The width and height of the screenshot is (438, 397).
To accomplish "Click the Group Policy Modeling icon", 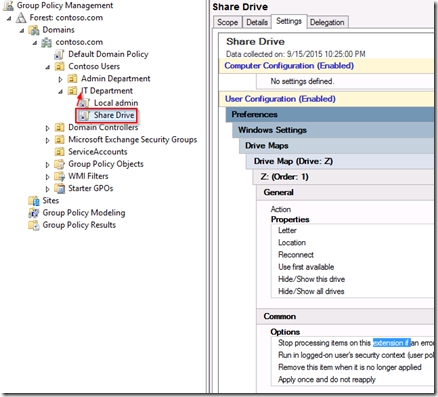I will (34, 213).
